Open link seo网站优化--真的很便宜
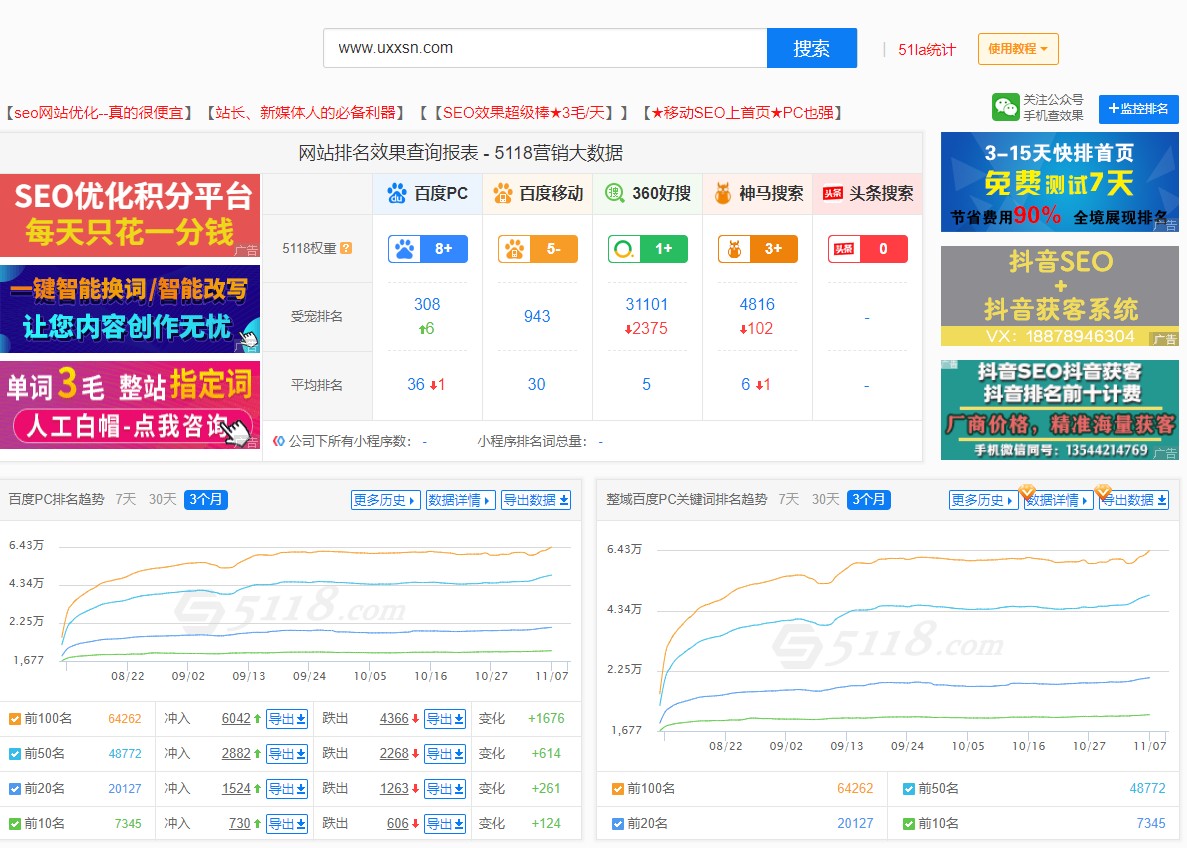The image size is (1187, 848). [x=98, y=113]
